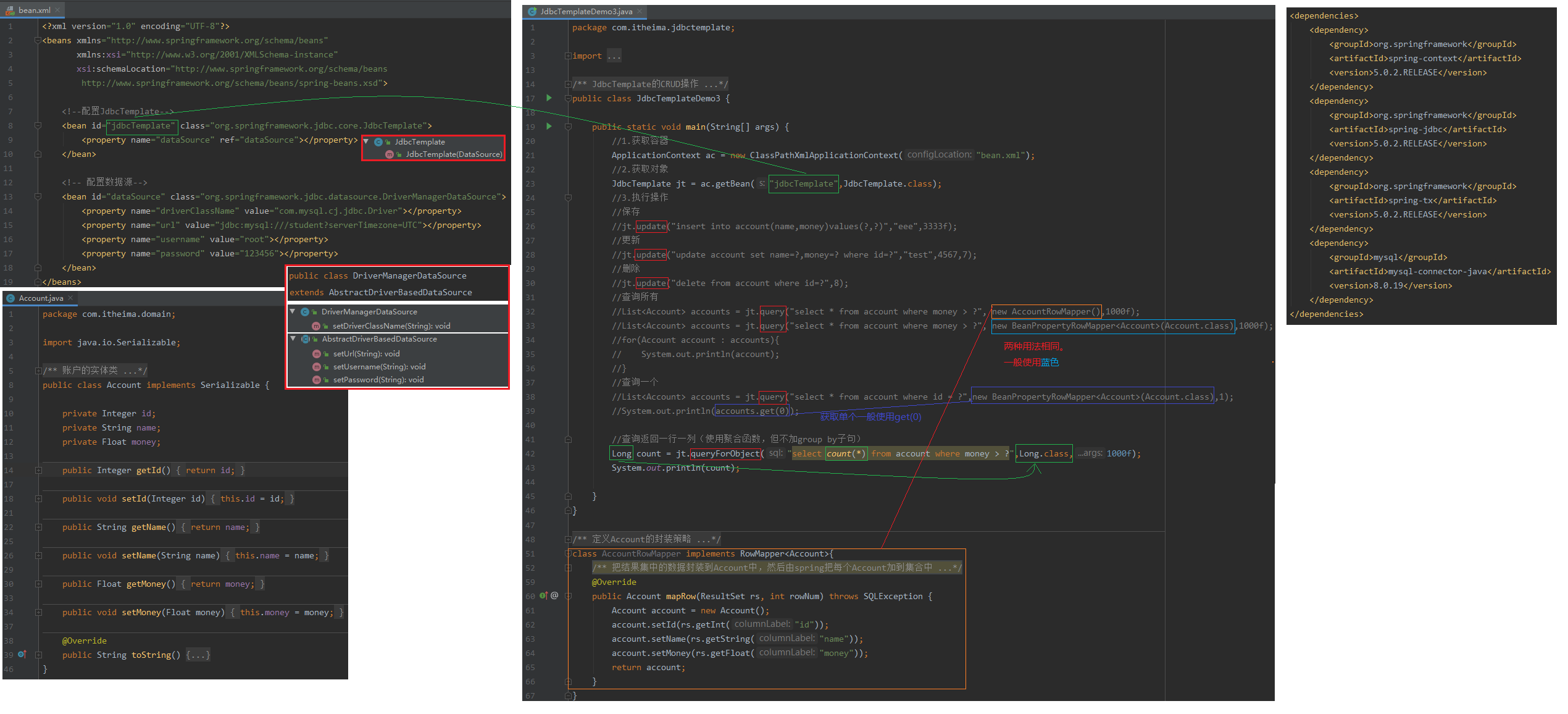Click the method icon of setDriverClassName

315,326
